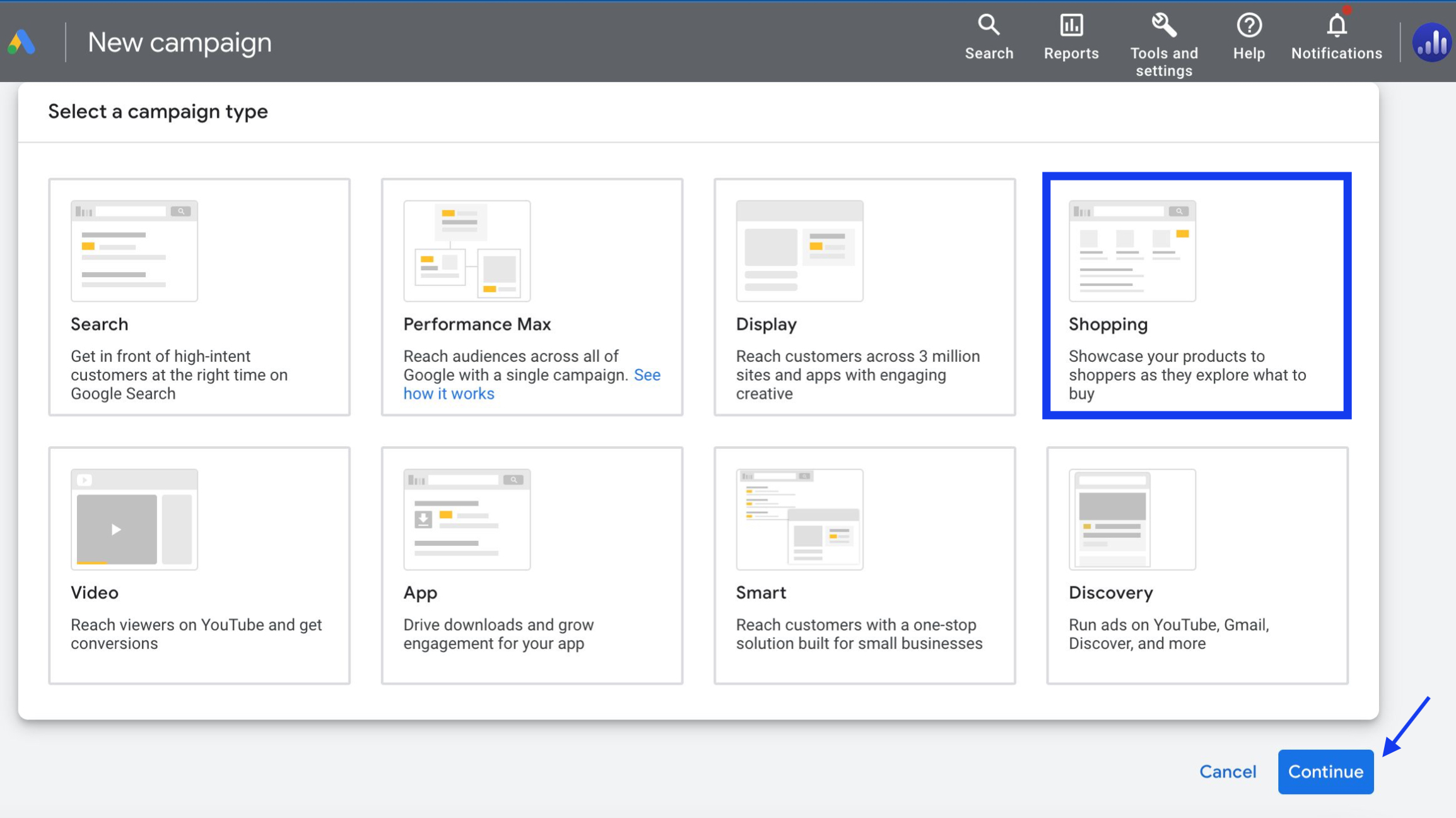Click the 'Select a campaign type' heading
Image resolution: width=1456 pixels, height=818 pixels.
click(158, 112)
